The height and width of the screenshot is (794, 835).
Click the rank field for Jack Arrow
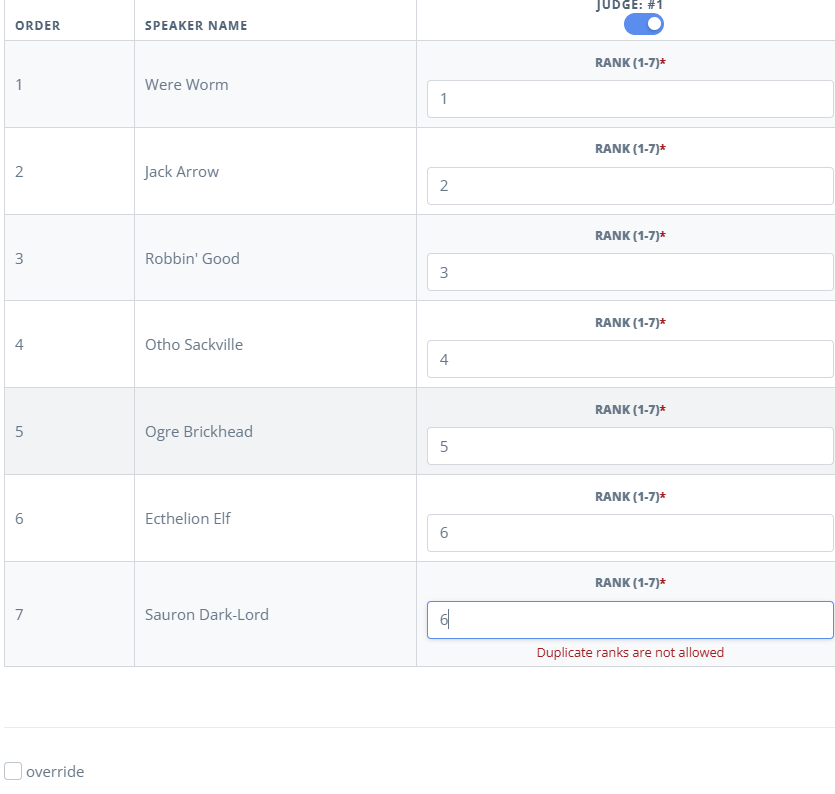[x=630, y=186]
